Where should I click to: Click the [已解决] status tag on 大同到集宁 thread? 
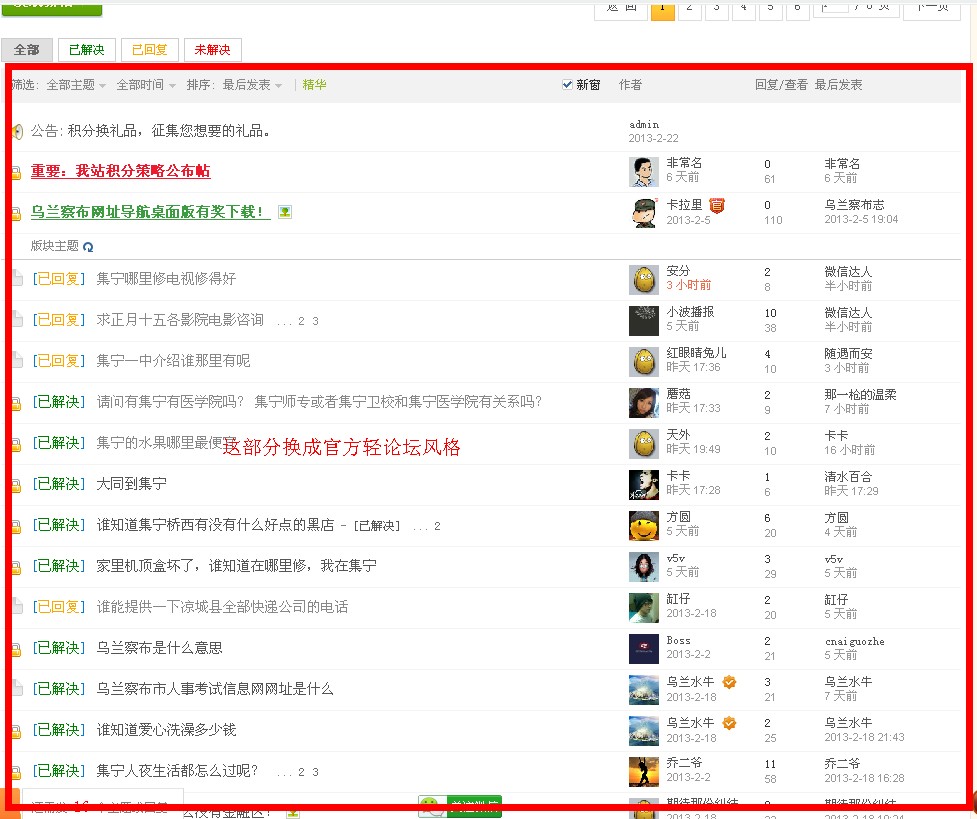(57, 484)
